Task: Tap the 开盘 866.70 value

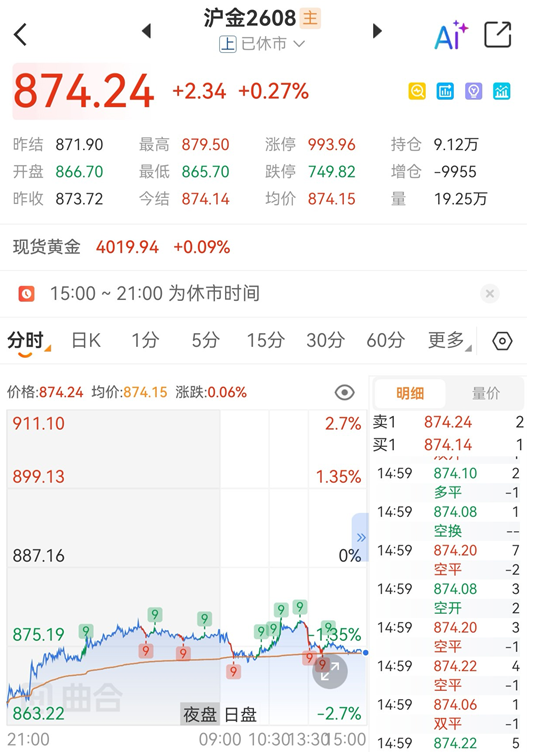Action: click(79, 172)
